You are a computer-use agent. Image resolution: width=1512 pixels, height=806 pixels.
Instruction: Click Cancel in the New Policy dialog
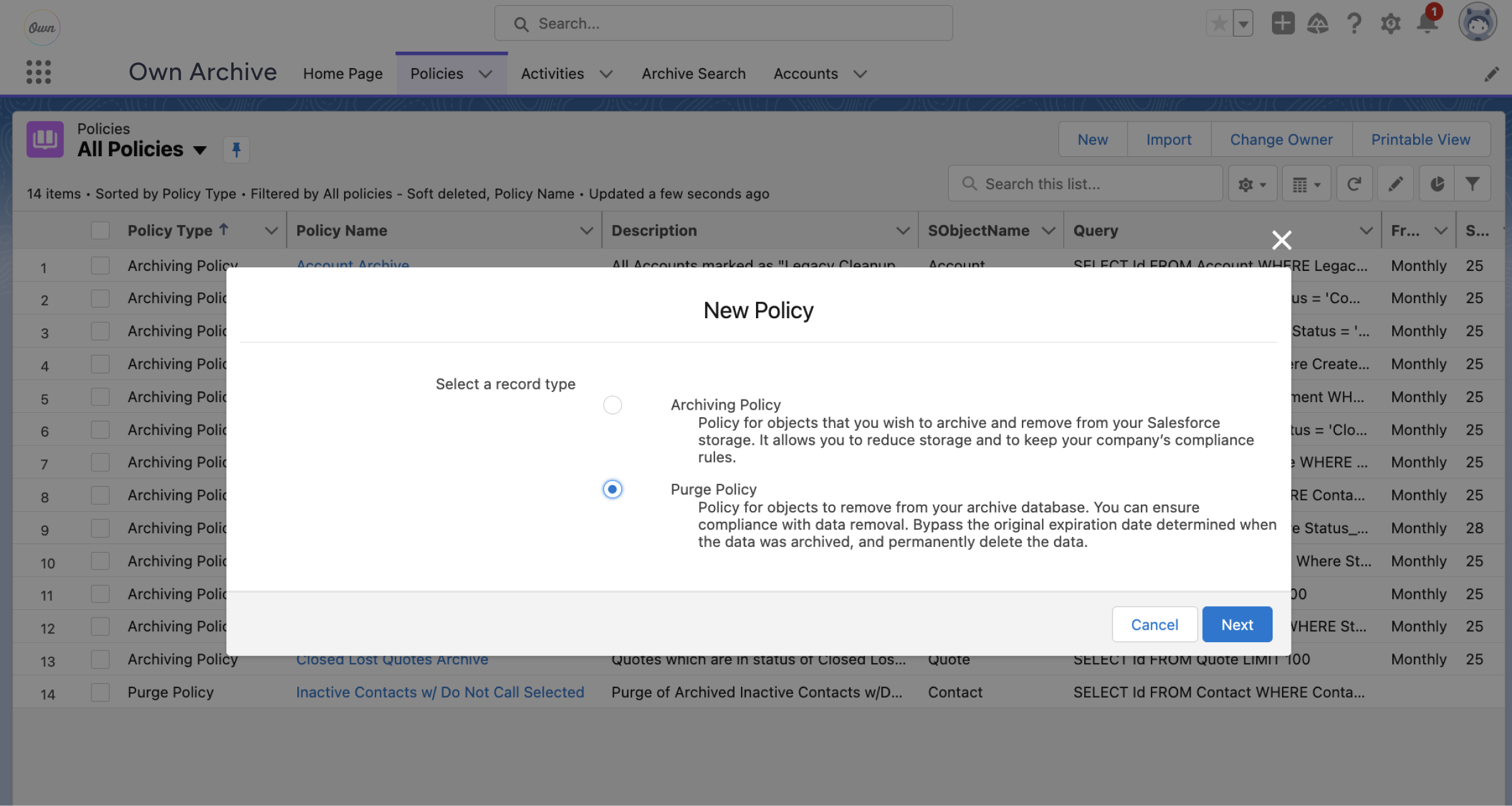tap(1154, 625)
